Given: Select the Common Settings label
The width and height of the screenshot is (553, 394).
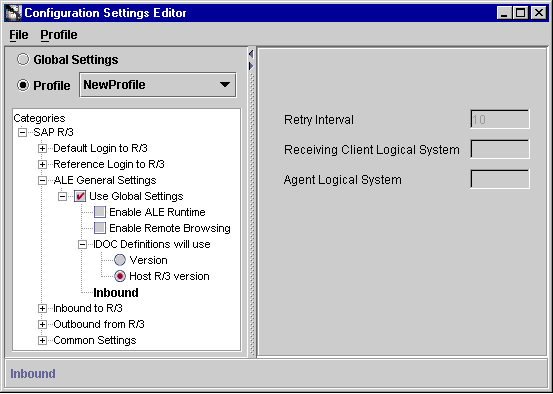Looking at the screenshot, I should click(x=95, y=340).
